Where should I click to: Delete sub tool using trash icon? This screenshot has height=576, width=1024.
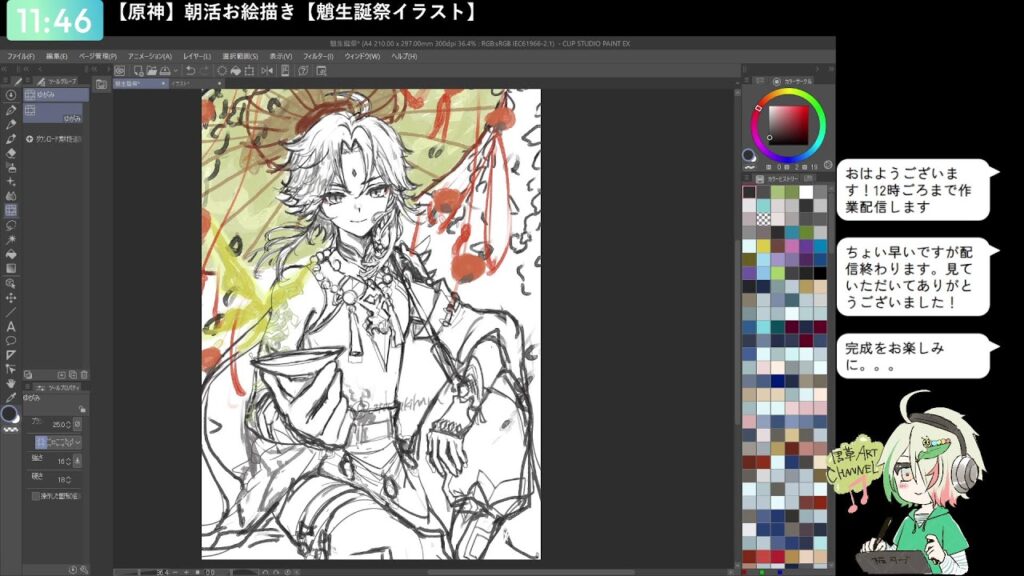tap(84, 374)
